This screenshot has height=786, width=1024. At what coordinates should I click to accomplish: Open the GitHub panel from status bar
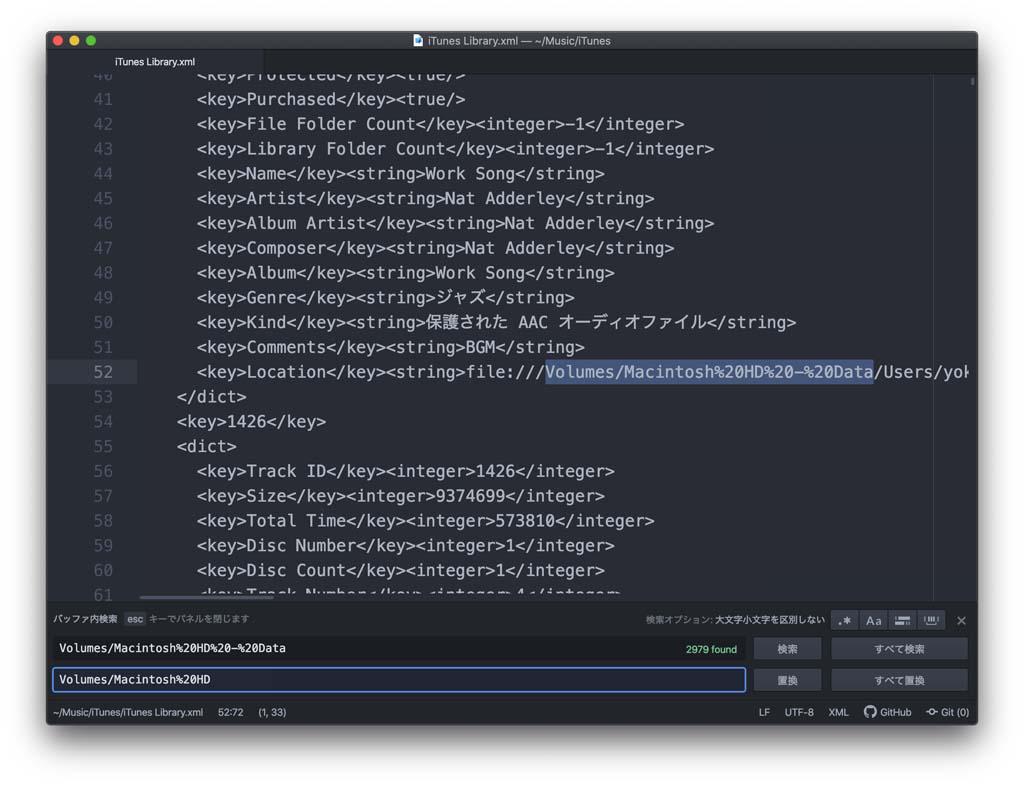coord(888,712)
